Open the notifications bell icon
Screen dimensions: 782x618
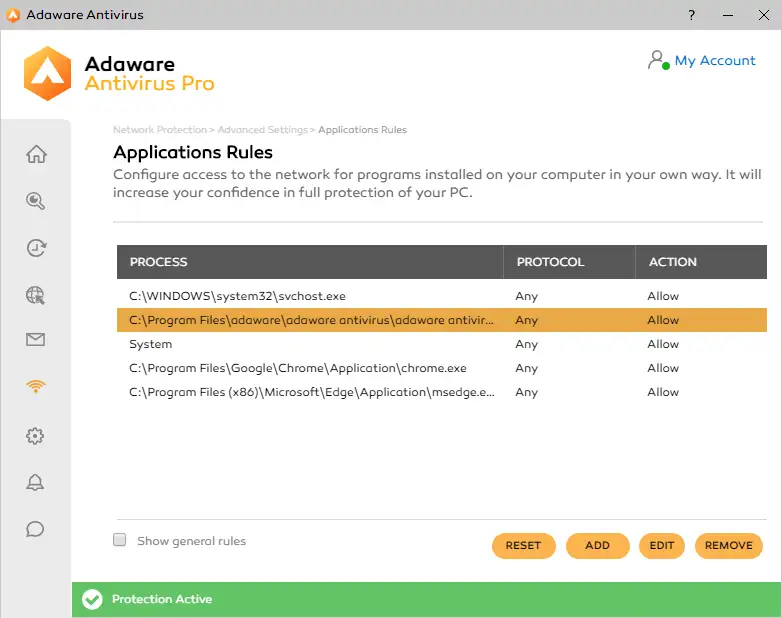point(36,483)
